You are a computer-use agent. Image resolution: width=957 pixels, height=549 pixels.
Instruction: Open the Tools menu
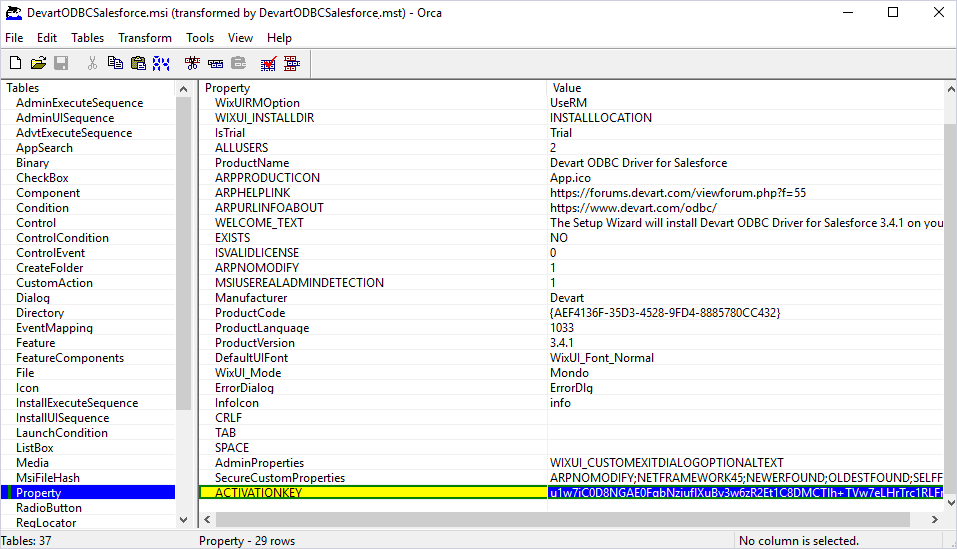(x=200, y=38)
